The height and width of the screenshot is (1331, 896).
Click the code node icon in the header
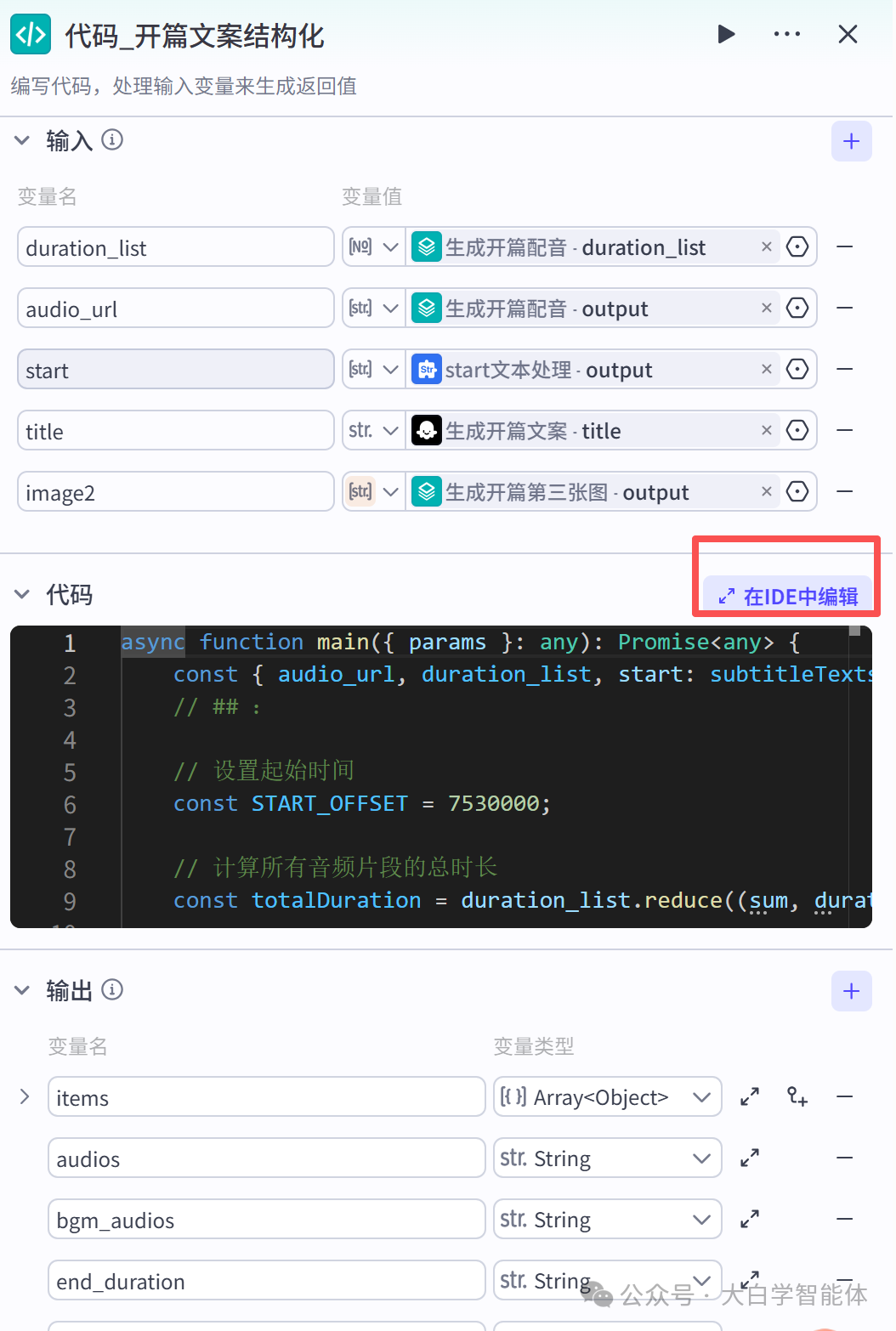[30, 34]
